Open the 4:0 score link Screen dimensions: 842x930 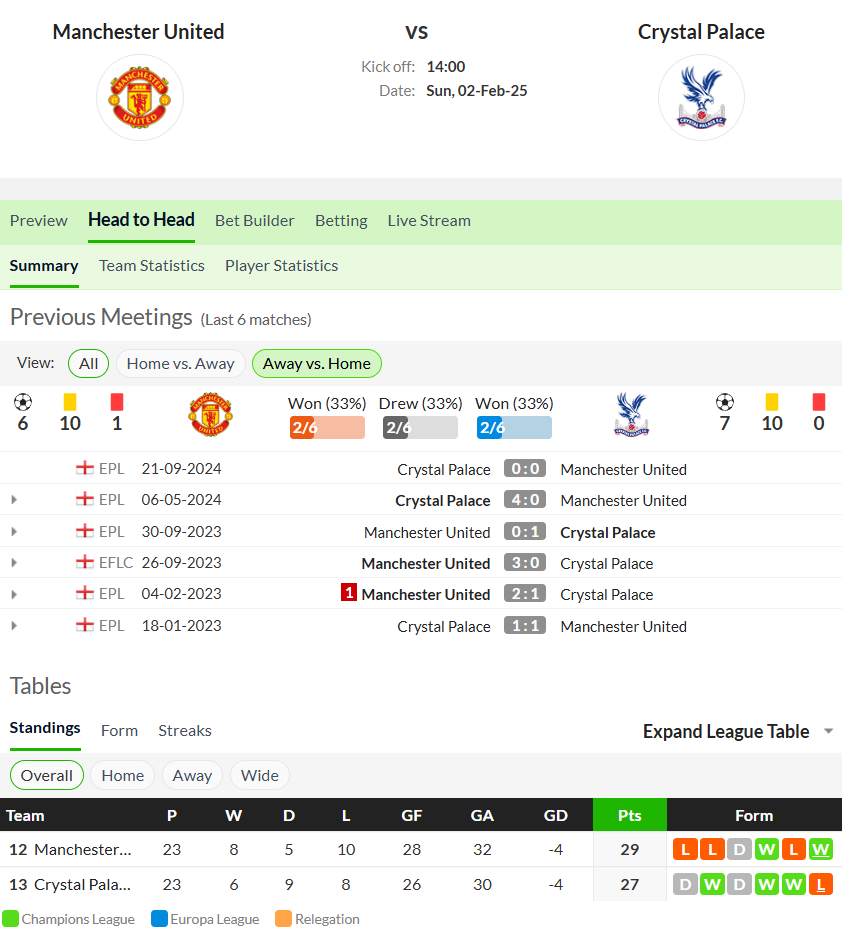[x=525, y=500]
